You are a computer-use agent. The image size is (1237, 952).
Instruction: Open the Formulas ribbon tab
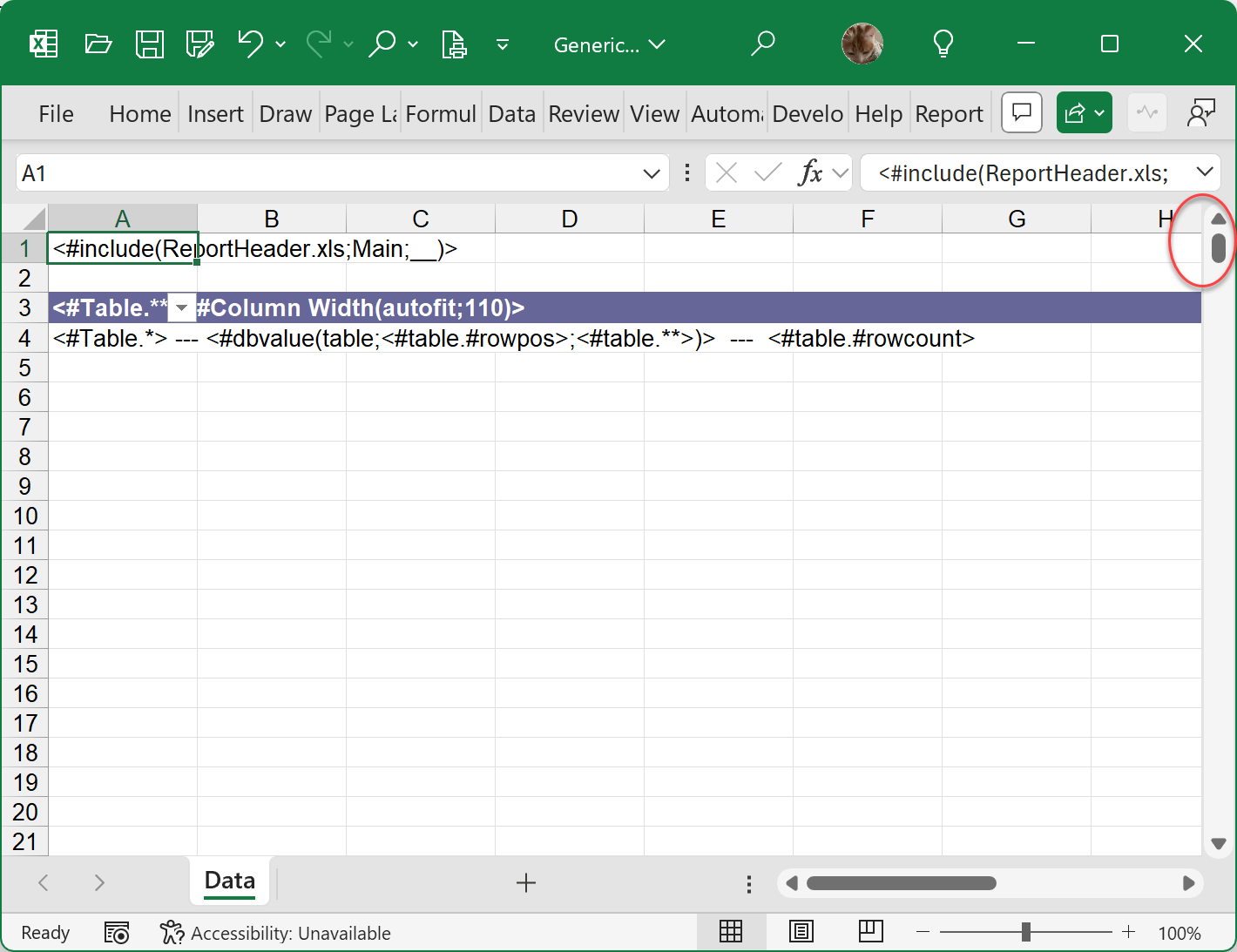[441, 114]
